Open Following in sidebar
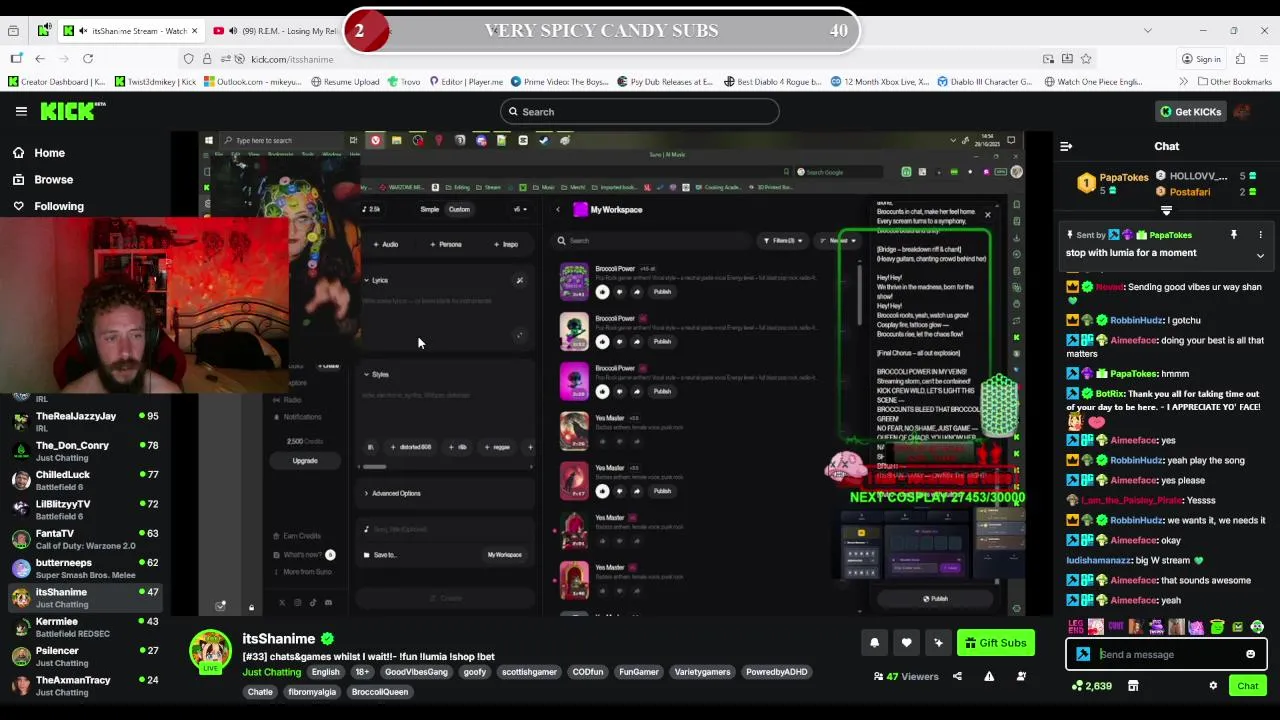 coord(48,206)
